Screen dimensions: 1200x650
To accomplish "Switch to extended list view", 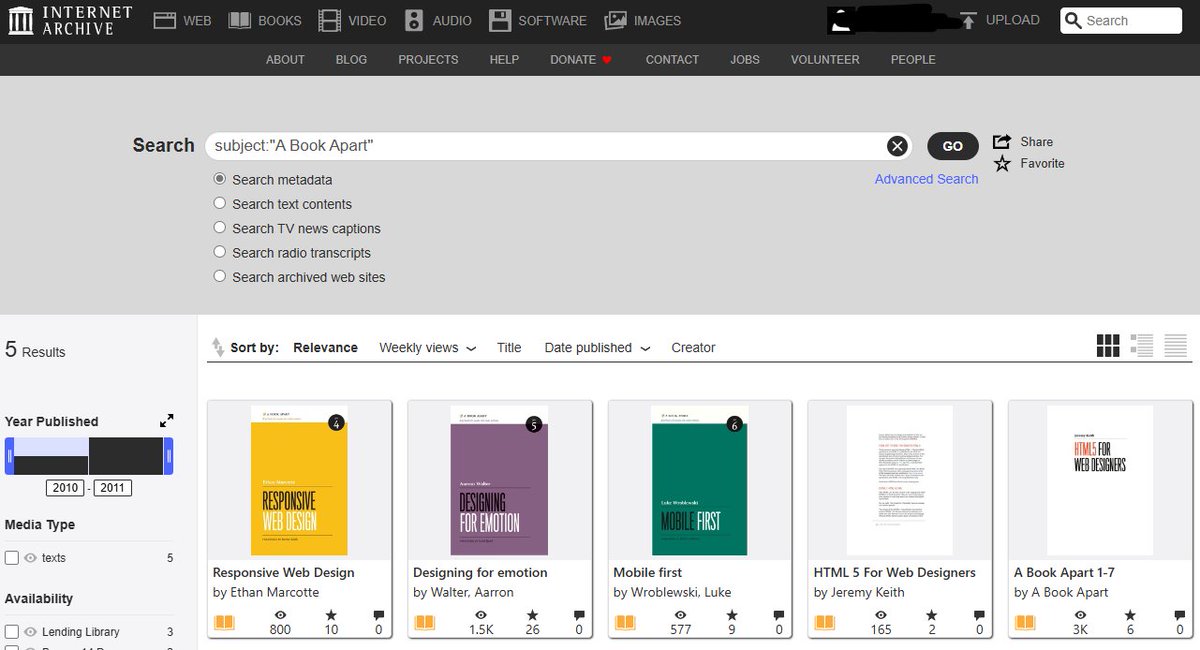I will (x=1142, y=346).
